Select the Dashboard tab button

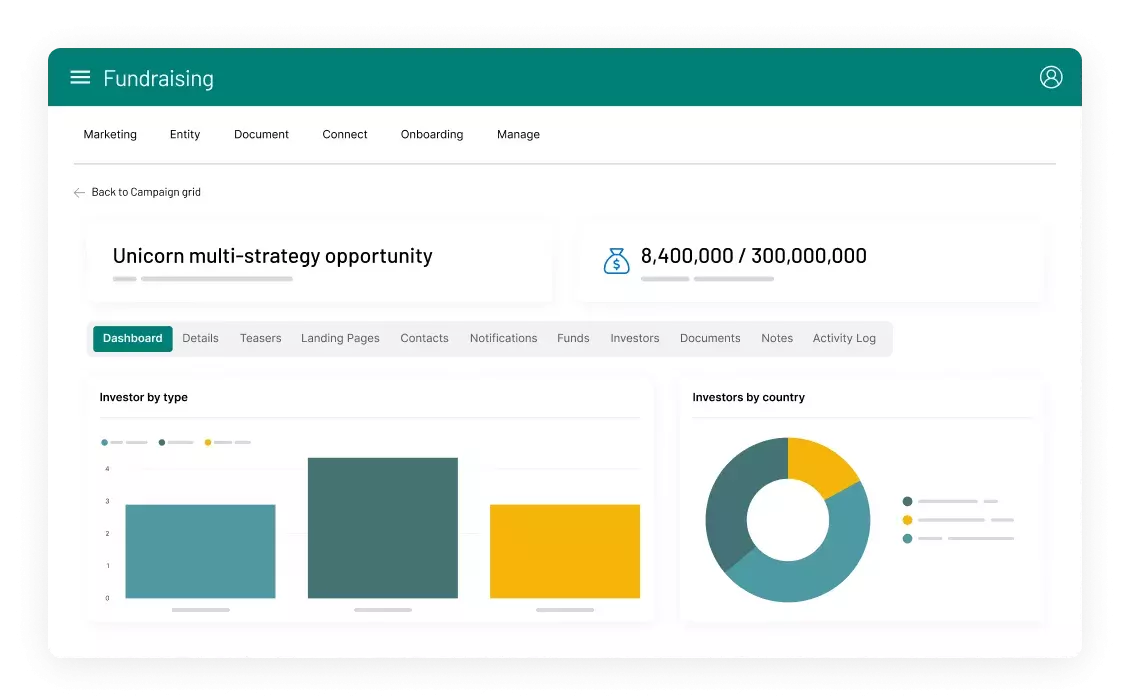[x=132, y=338]
